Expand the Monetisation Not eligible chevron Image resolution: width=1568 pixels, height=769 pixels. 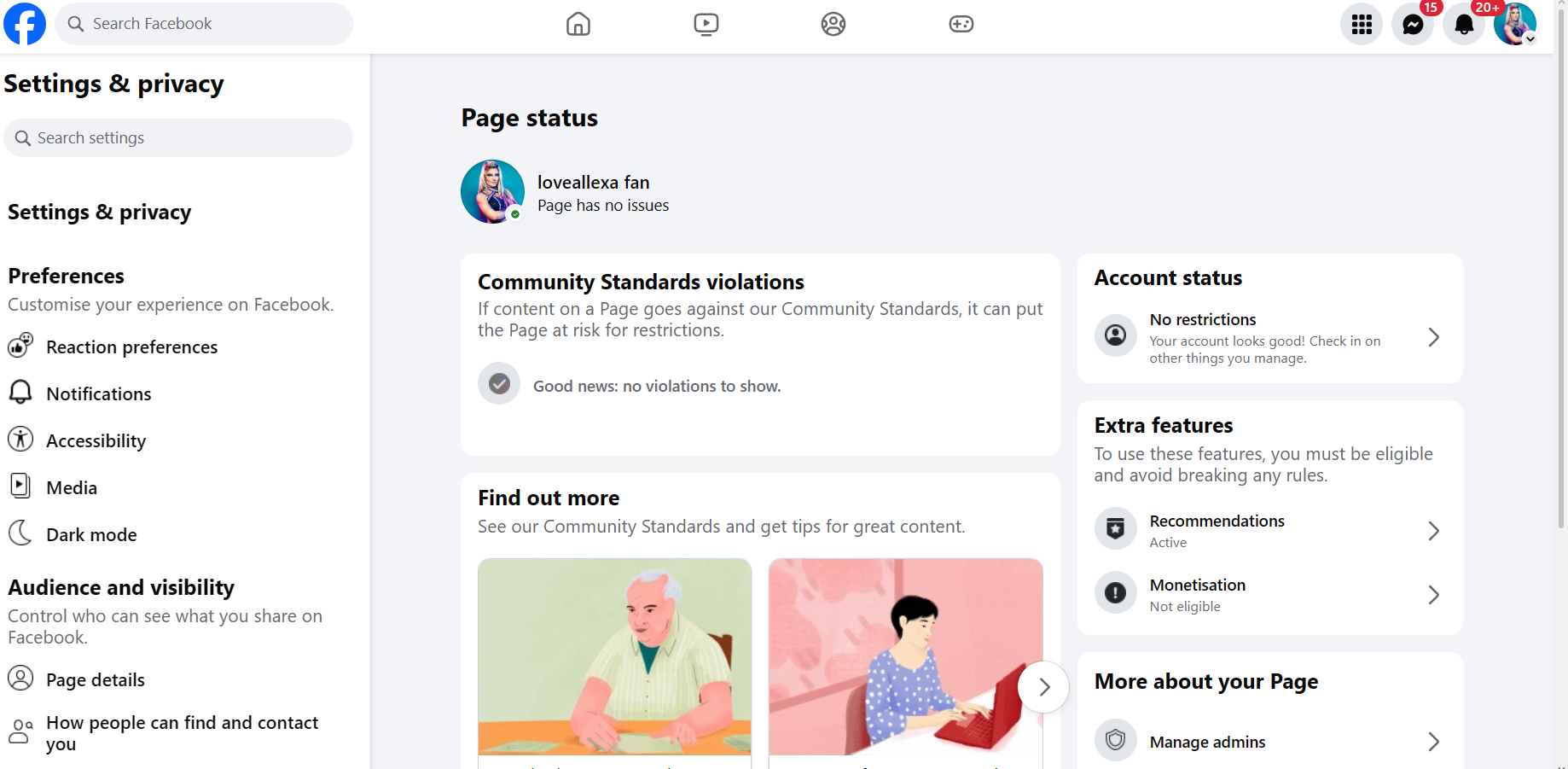pyautogui.click(x=1434, y=595)
